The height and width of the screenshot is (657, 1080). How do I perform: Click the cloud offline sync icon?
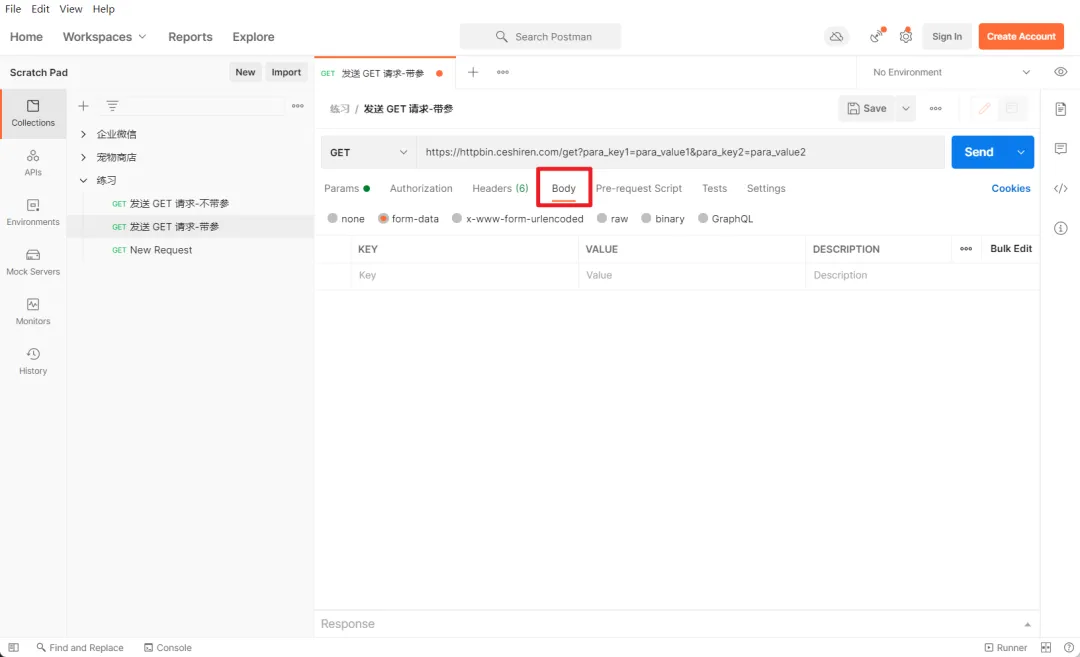(836, 36)
